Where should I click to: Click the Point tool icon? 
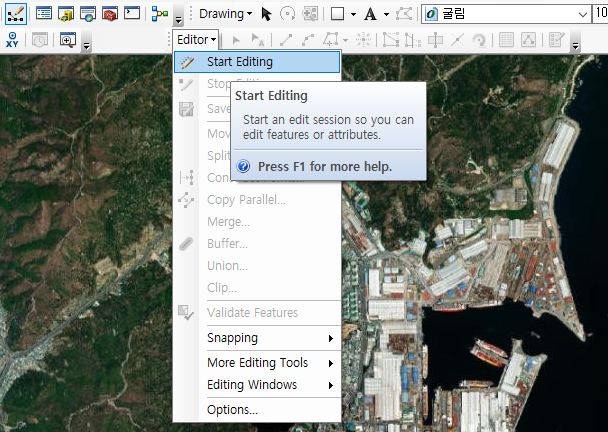pyautogui.click(x=363, y=40)
